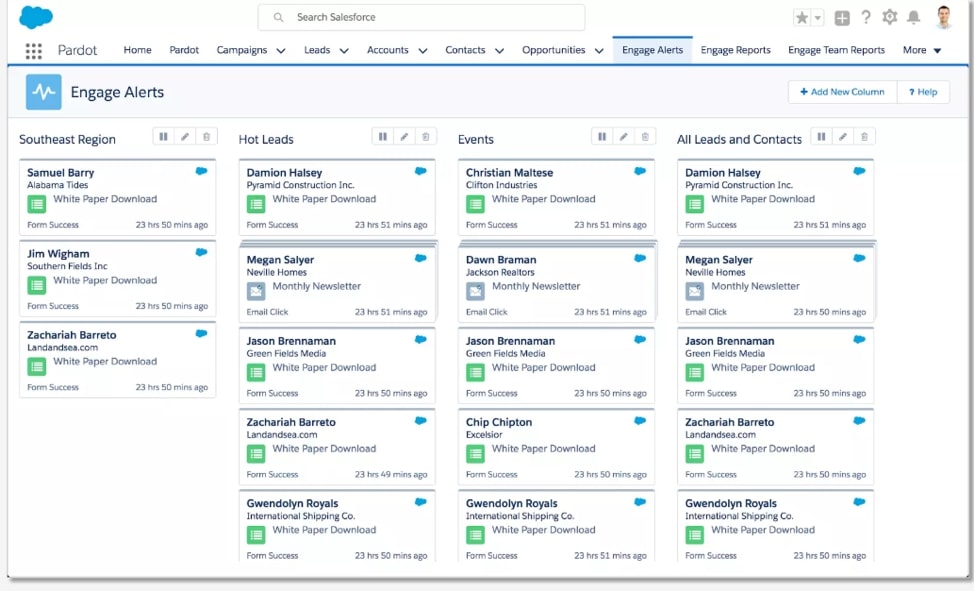Expand the Contacts menu chevron
The image size is (974, 591).
[x=499, y=51]
